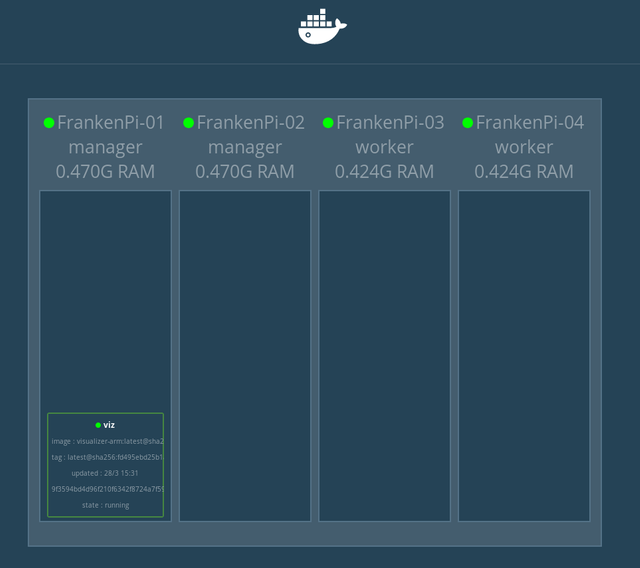
Task: Click the viz container title
Action: pos(109,425)
